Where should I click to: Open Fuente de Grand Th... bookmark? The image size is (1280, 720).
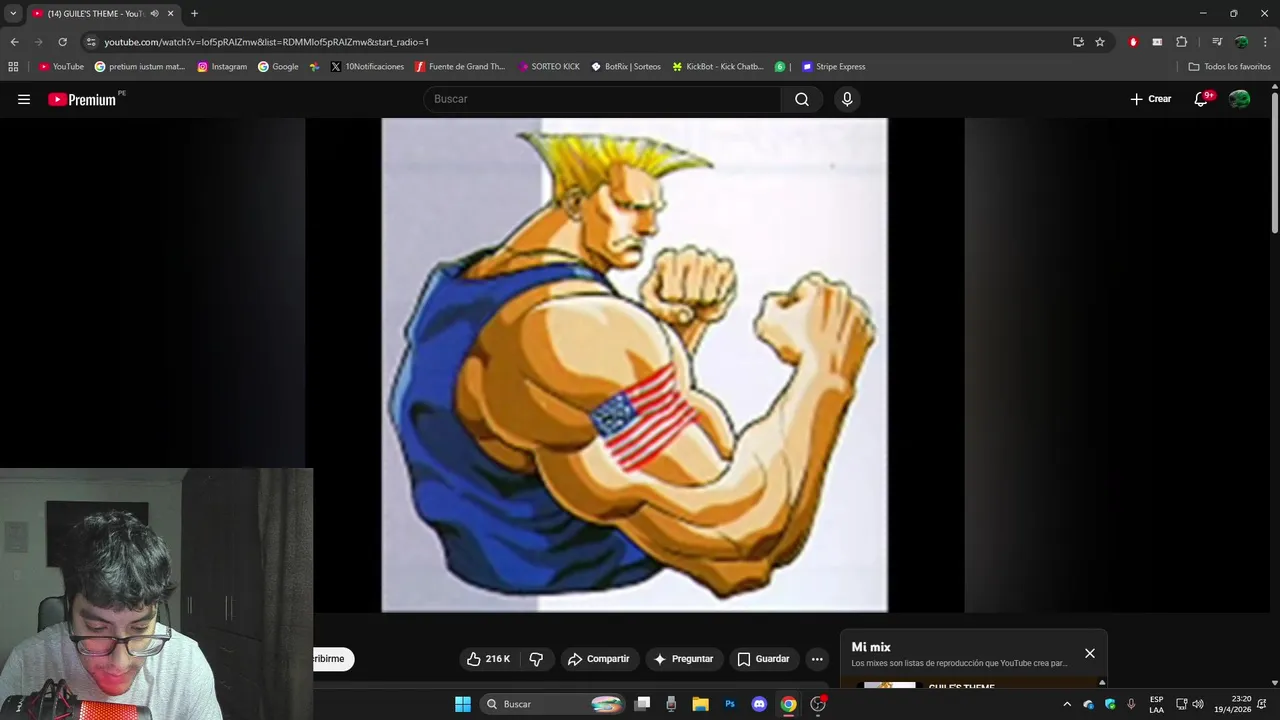[x=460, y=67]
